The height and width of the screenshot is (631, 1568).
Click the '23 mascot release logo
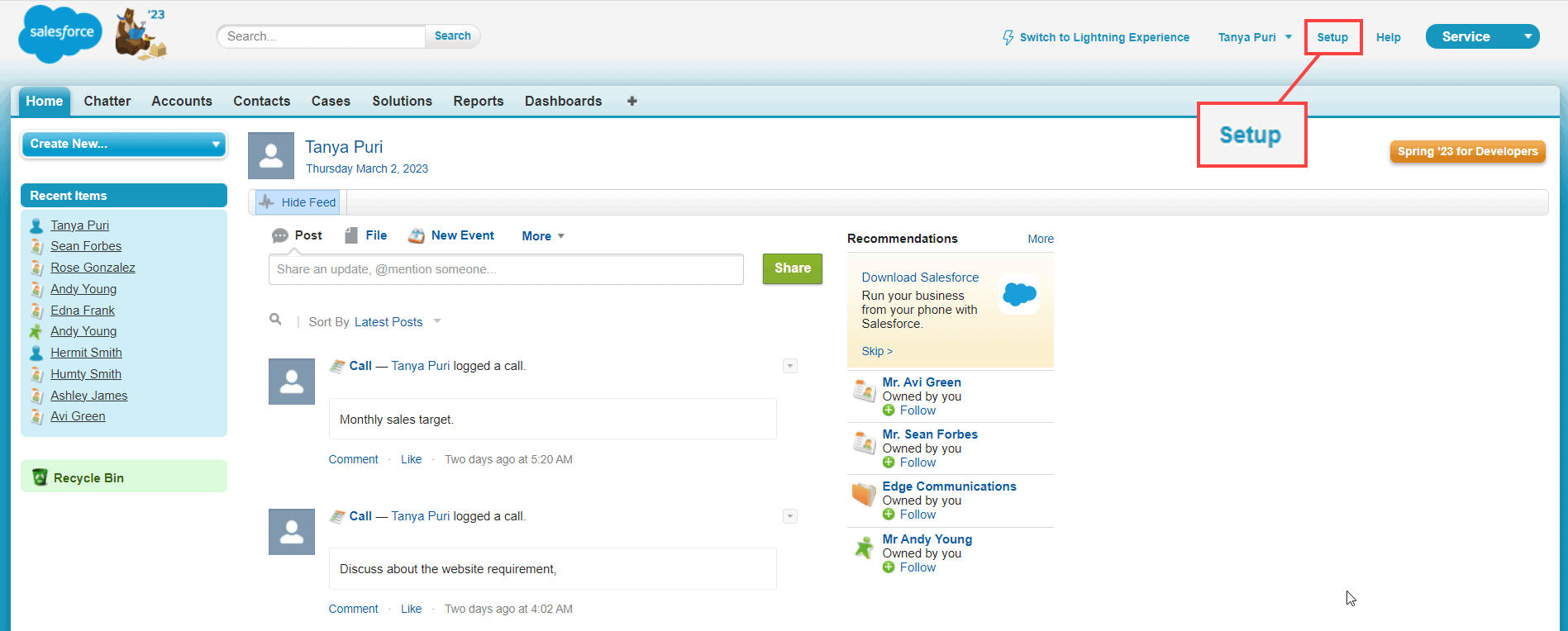point(141,34)
